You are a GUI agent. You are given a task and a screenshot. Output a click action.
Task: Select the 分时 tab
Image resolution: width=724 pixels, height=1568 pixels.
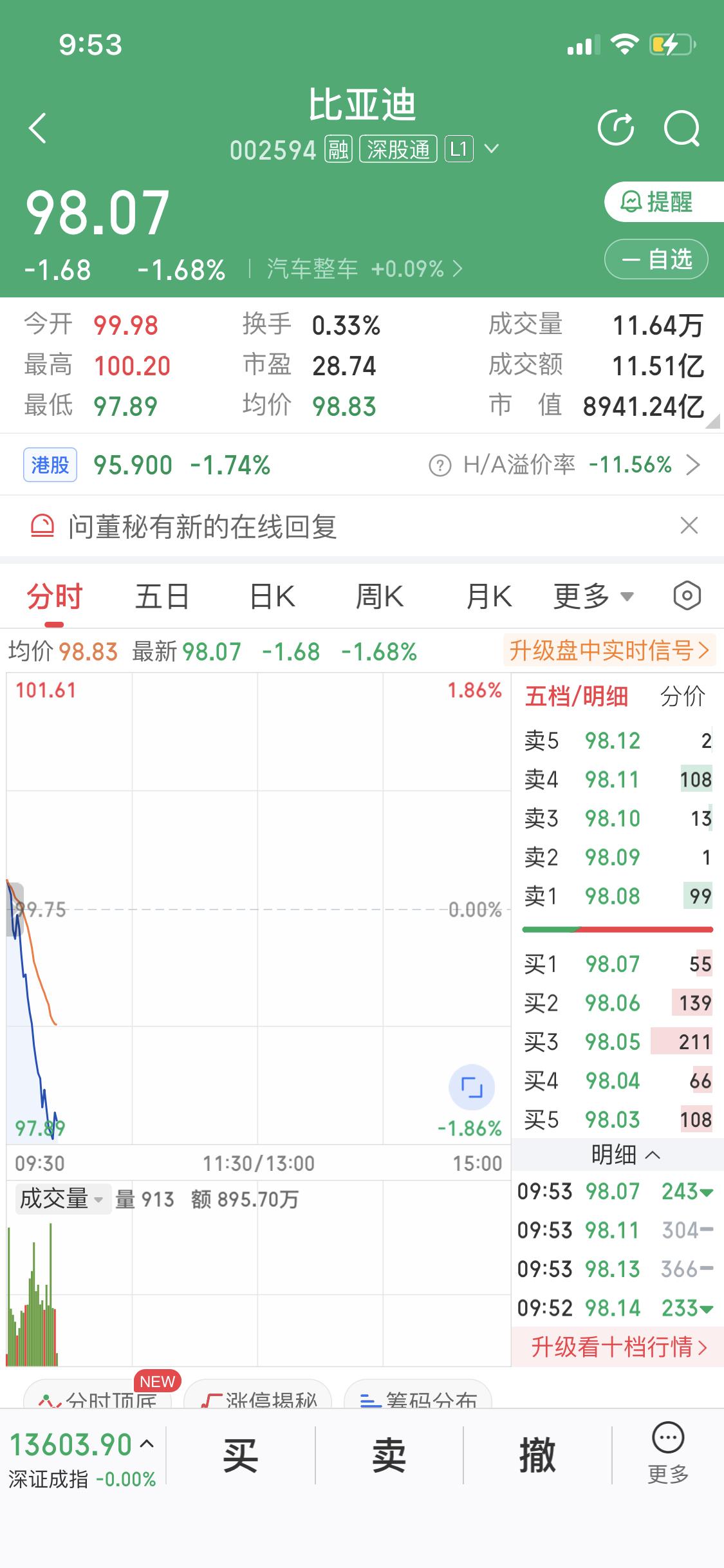pos(55,596)
